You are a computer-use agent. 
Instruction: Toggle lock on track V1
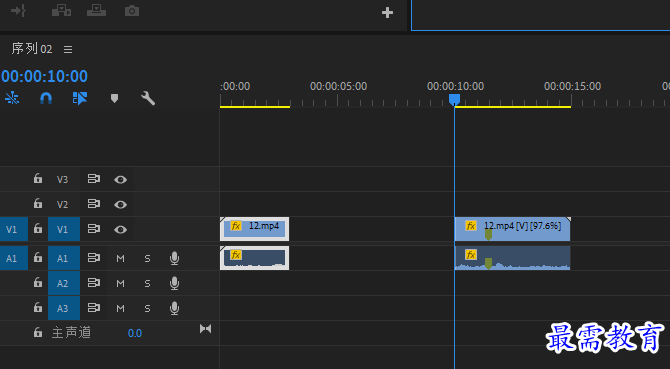pyautogui.click(x=38, y=228)
